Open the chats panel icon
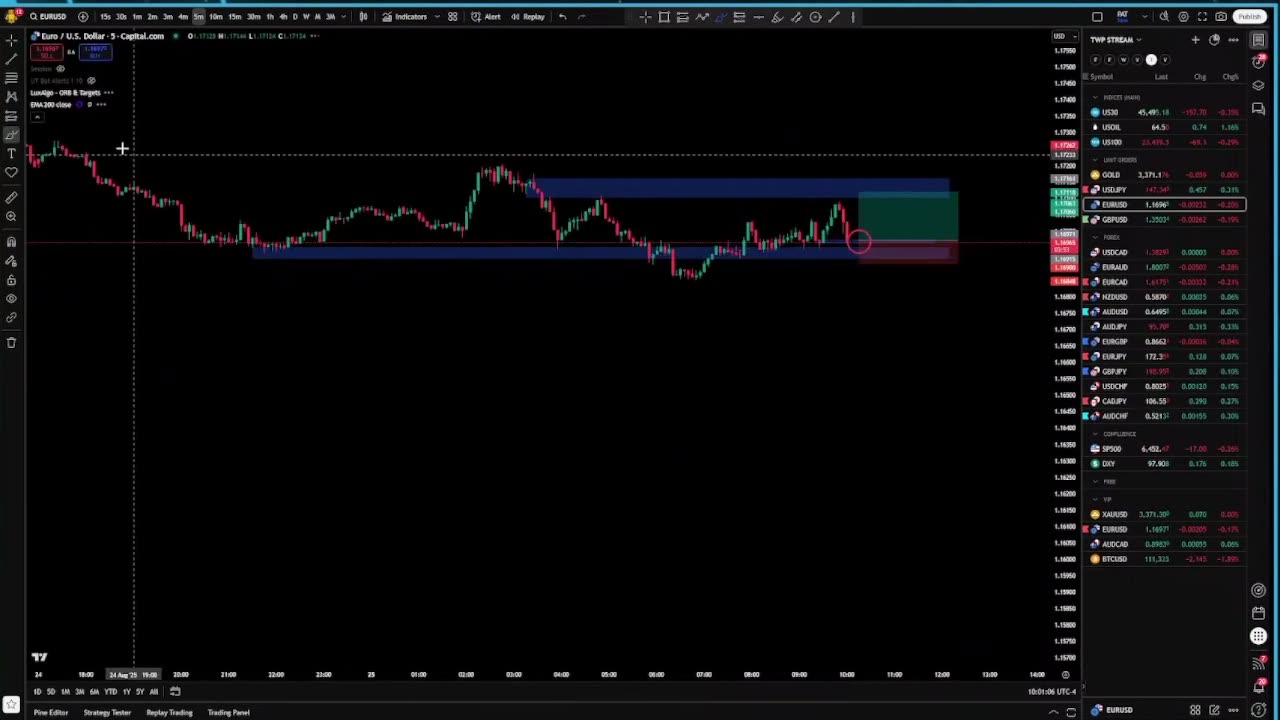 tap(1259, 109)
